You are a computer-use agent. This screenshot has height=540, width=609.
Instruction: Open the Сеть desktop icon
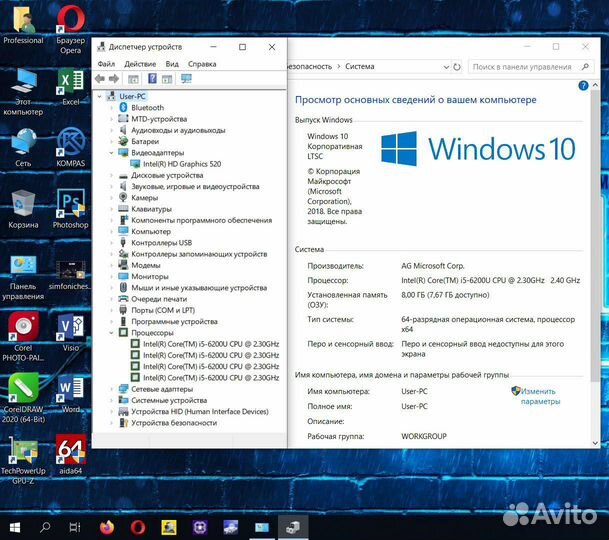tap(23, 148)
